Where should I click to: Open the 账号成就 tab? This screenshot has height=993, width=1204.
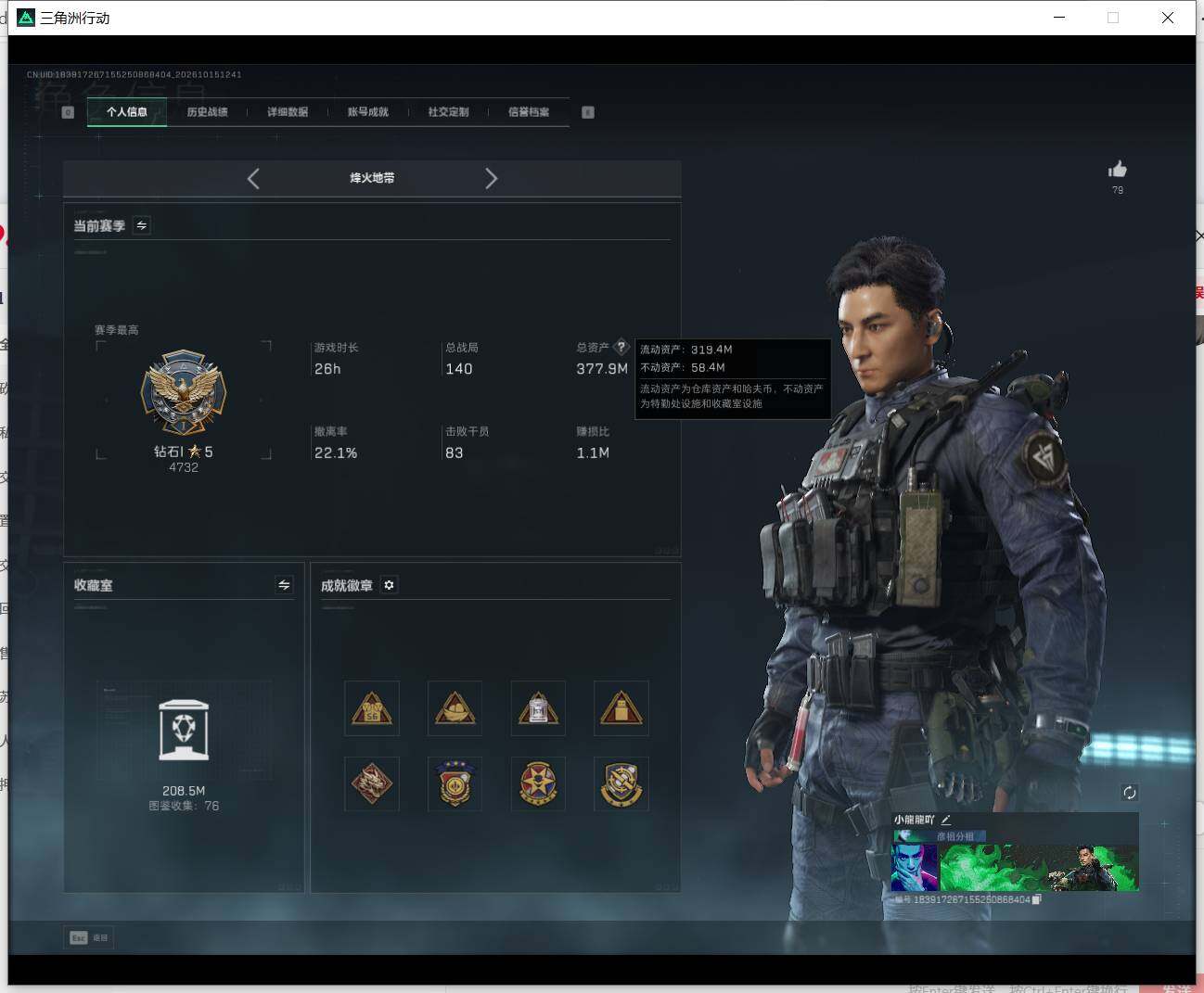[x=368, y=112]
